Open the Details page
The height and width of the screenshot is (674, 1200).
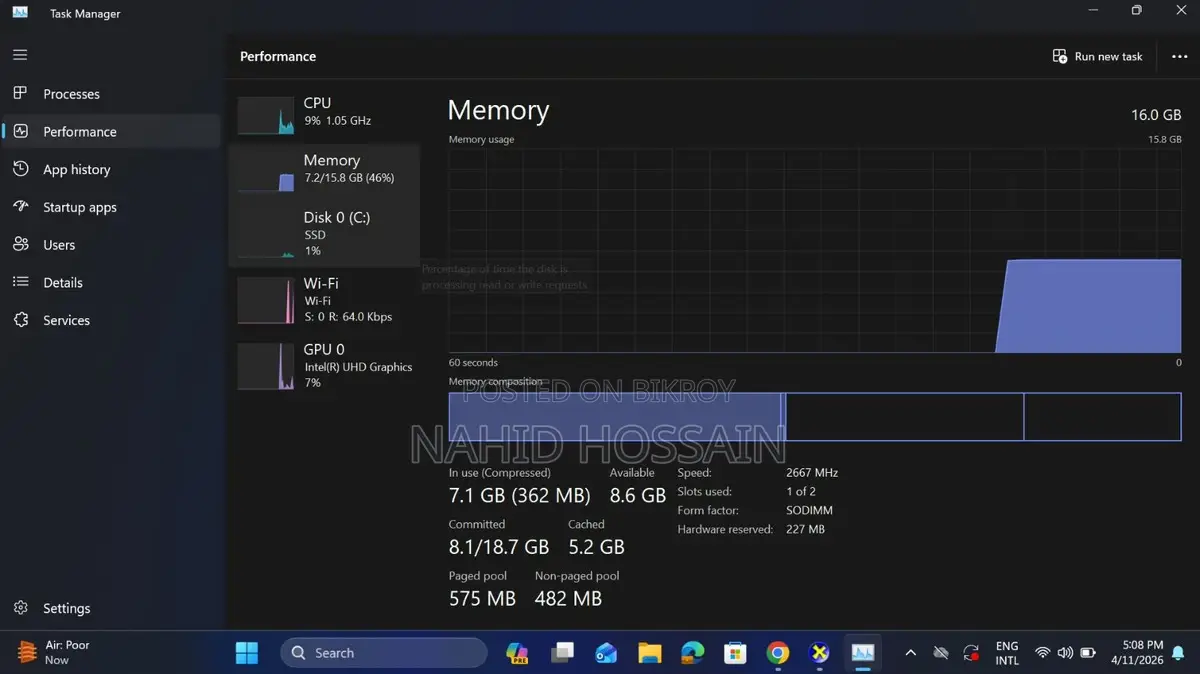pos(110,283)
